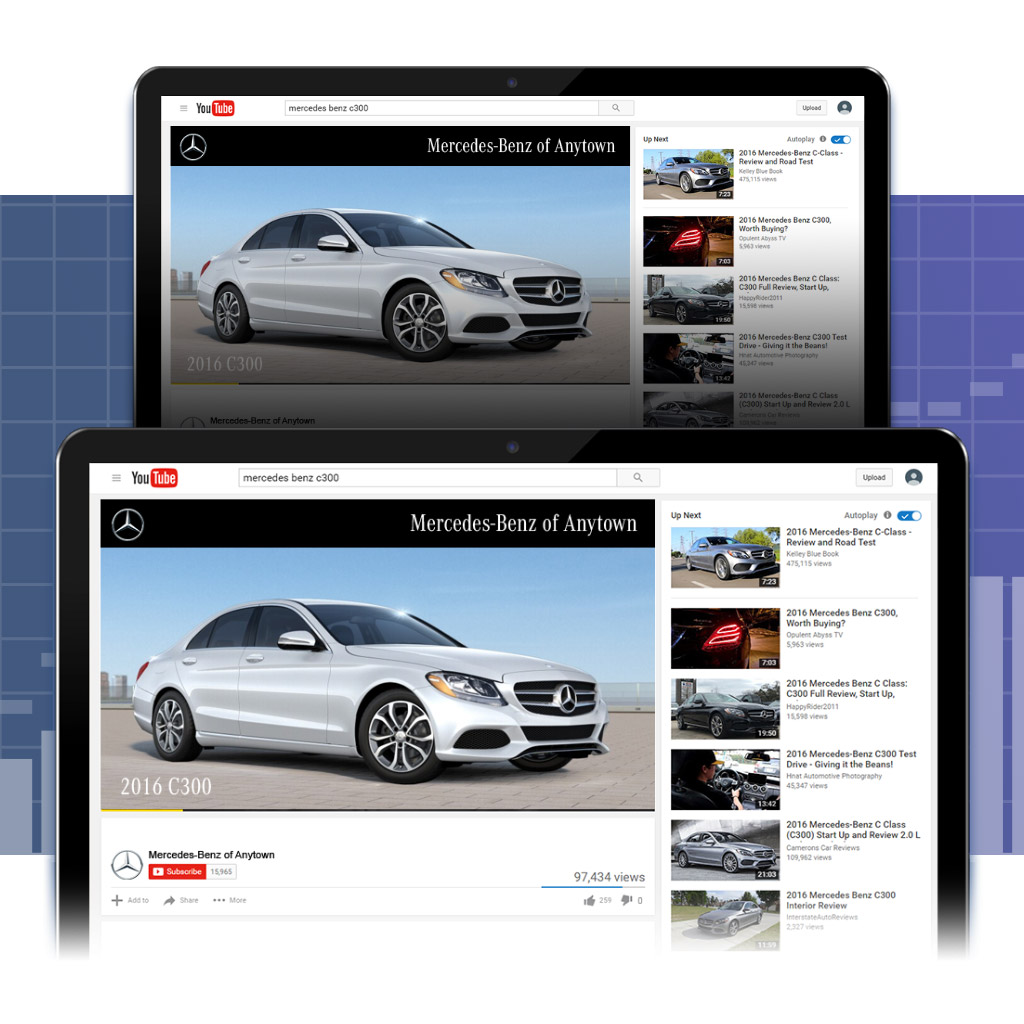Viewport: 1024px width, 1024px height.
Task: Open the front laptop's 'Giving it the Beans!' test drive thumbnail
Action: (726, 780)
